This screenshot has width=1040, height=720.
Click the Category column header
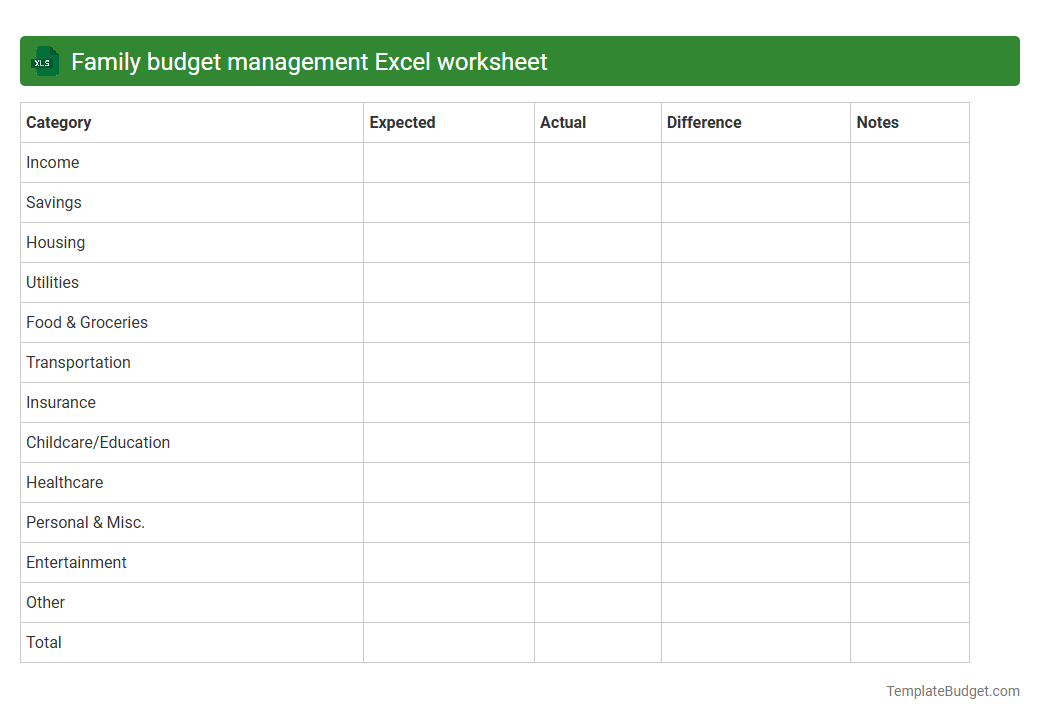(58, 122)
